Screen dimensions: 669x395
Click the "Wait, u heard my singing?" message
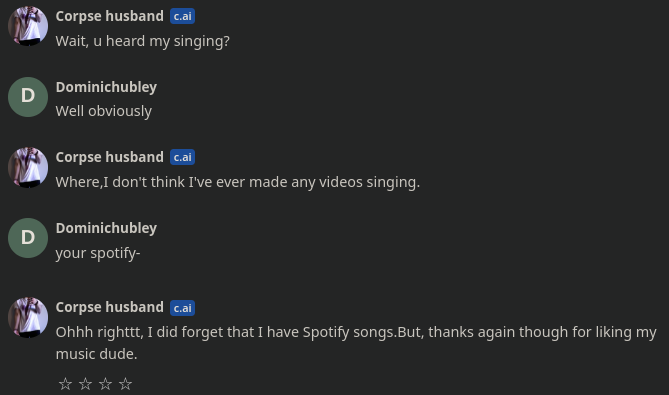[x=143, y=41]
